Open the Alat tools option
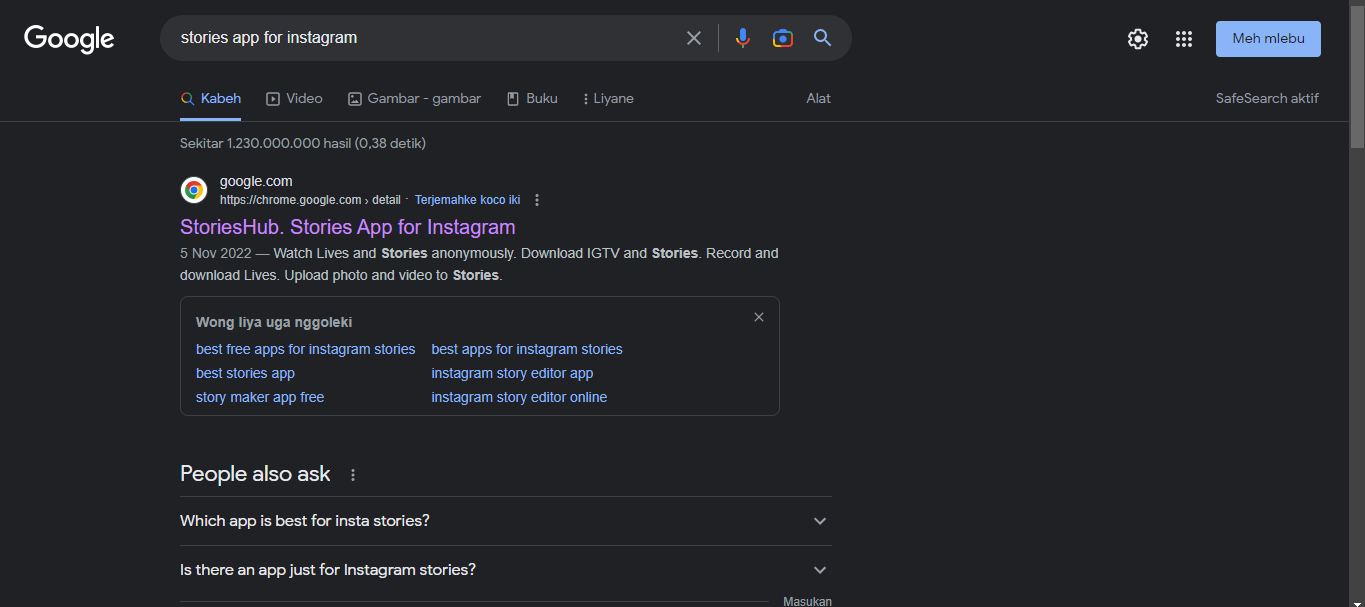The height and width of the screenshot is (607, 1365). click(819, 98)
